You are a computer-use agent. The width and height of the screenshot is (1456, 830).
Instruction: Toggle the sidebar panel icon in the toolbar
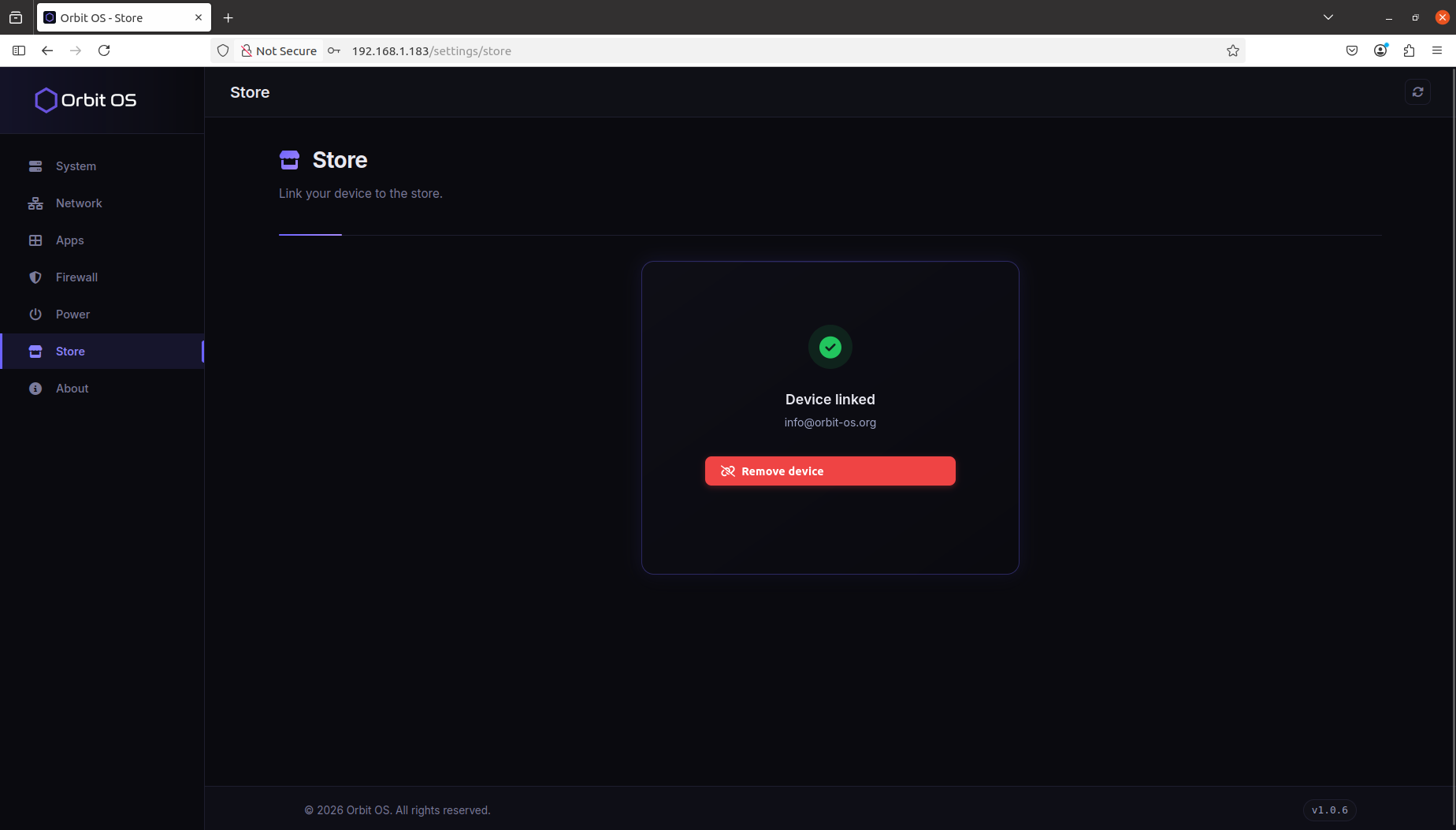point(19,50)
